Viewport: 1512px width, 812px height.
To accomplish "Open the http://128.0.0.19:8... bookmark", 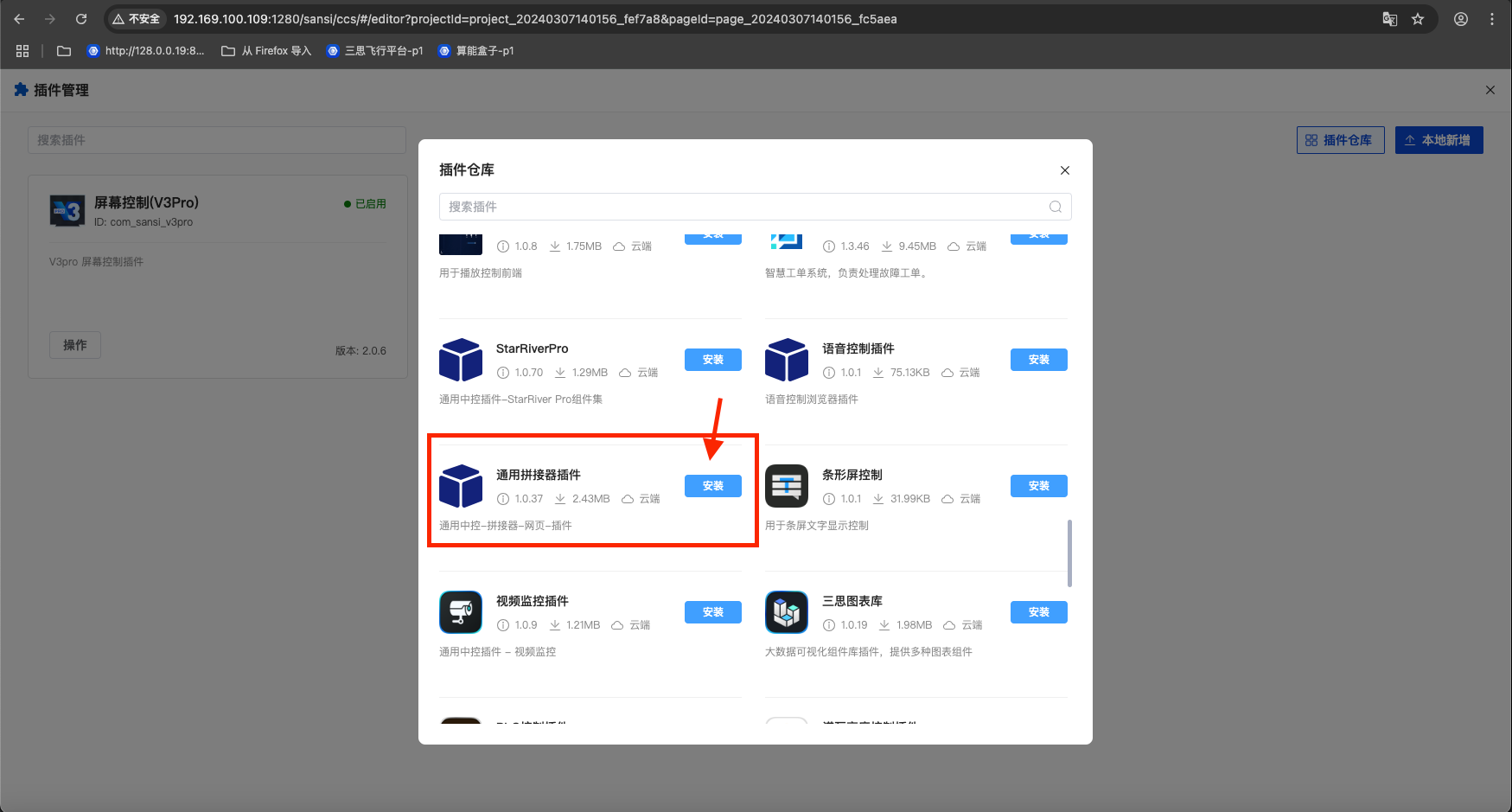I will [x=146, y=51].
